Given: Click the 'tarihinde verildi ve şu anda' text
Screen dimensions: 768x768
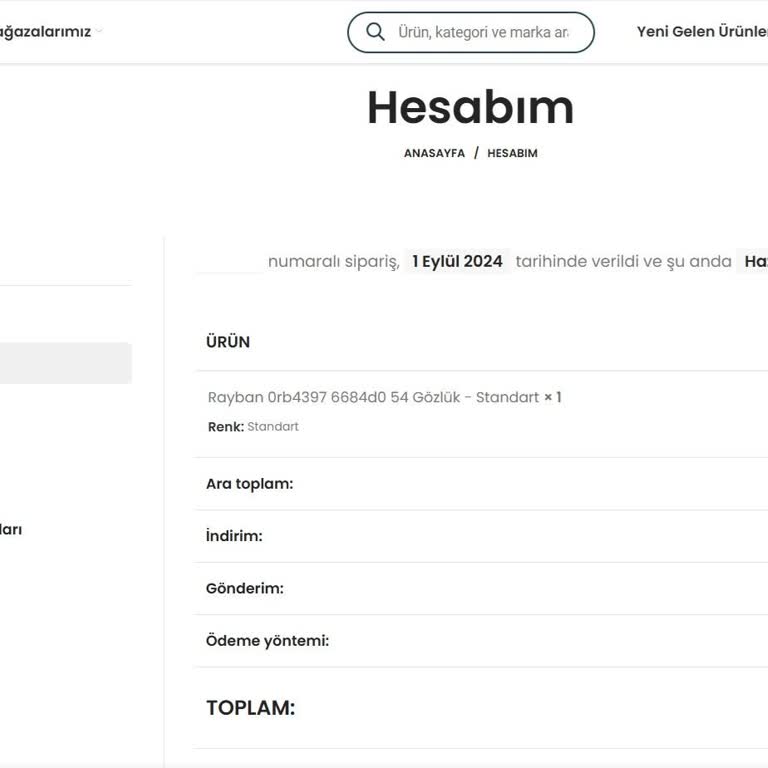Looking at the screenshot, I should pos(624,262).
